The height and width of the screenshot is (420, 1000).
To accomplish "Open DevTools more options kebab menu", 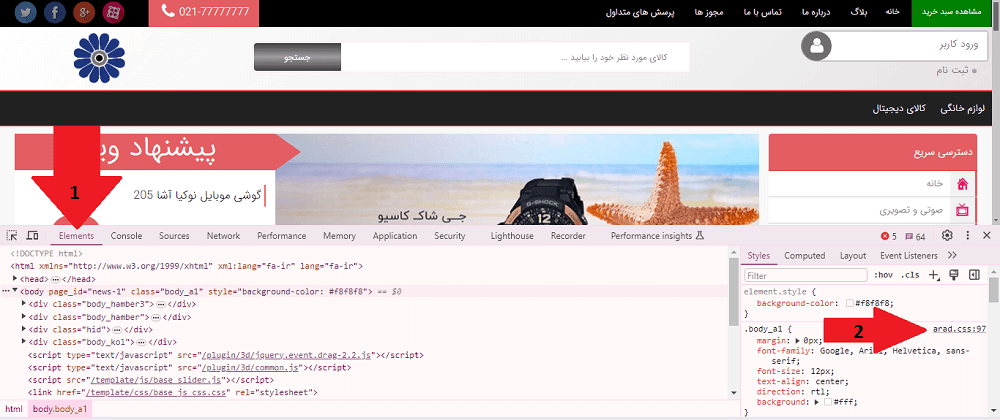I will click(x=967, y=236).
